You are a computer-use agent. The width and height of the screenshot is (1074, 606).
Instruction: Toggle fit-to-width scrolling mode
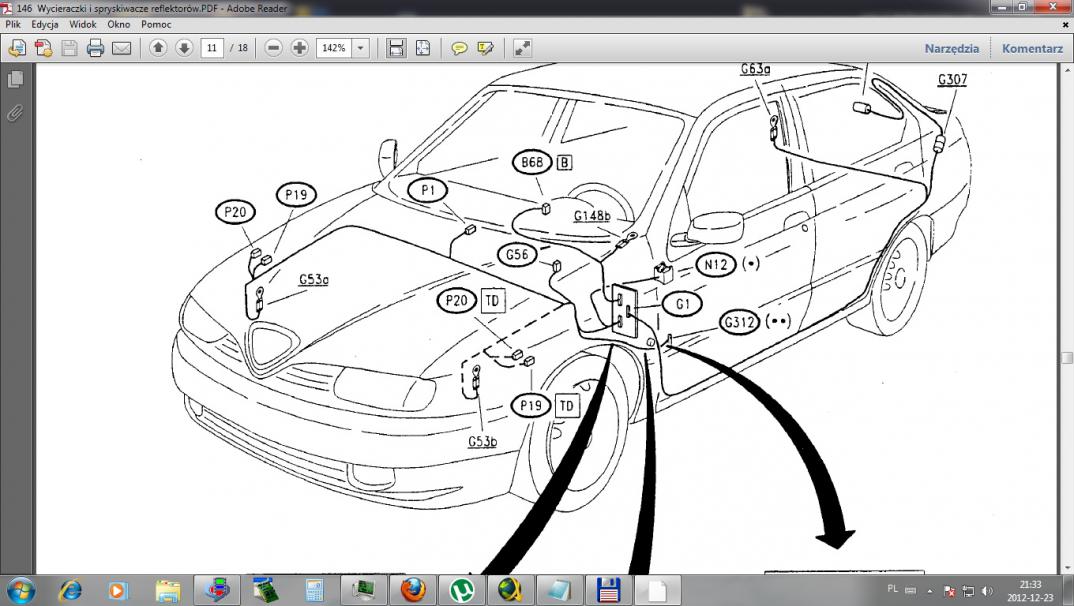pos(396,48)
